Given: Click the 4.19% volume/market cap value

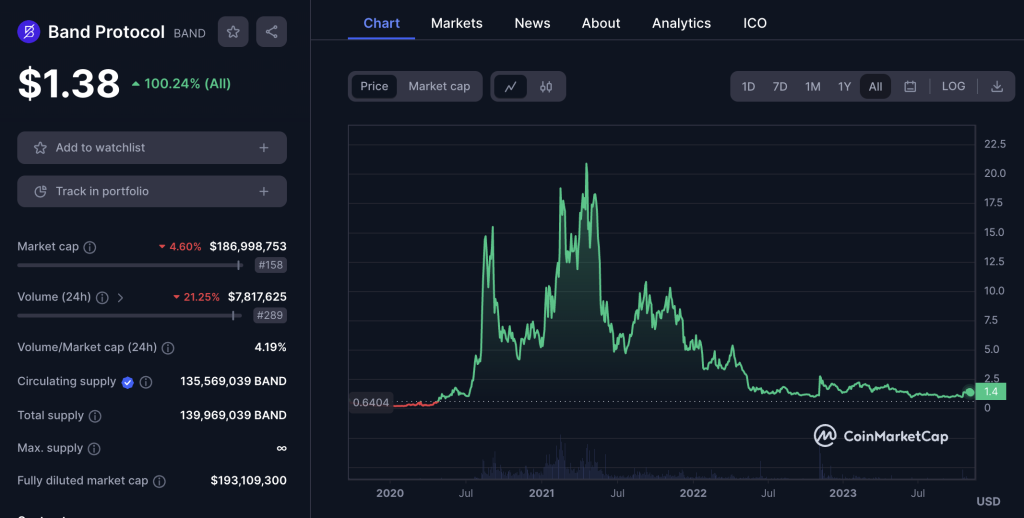Looking at the screenshot, I should pyautogui.click(x=270, y=347).
